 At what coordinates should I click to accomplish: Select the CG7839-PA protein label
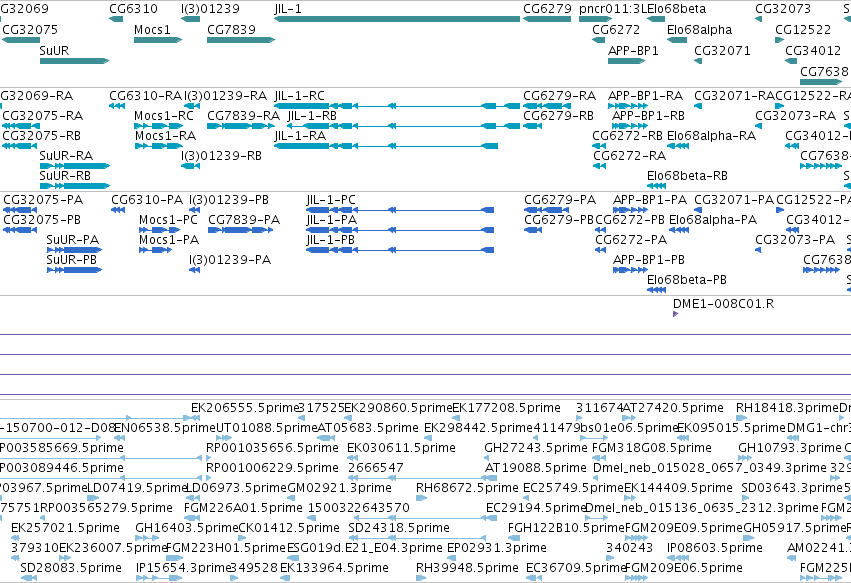(x=244, y=220)
